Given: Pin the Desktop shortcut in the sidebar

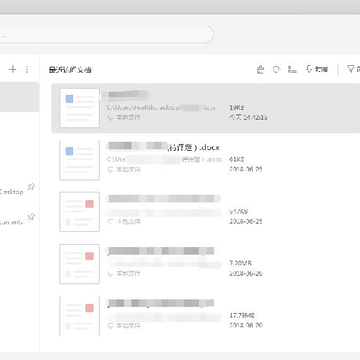Looking at the screenshot, I should 31,187.
